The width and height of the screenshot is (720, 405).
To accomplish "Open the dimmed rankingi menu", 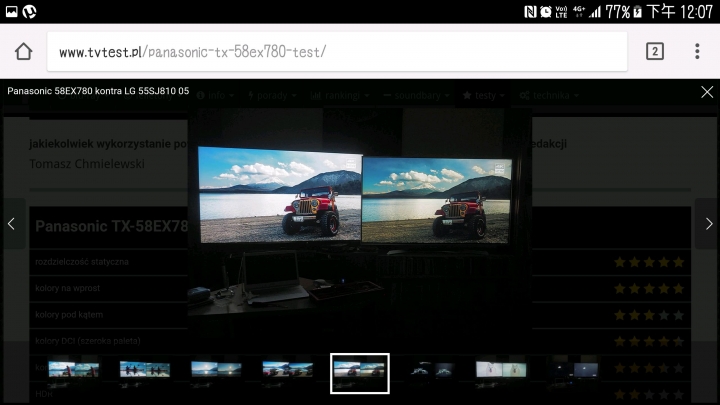I will tap(340, 96).
